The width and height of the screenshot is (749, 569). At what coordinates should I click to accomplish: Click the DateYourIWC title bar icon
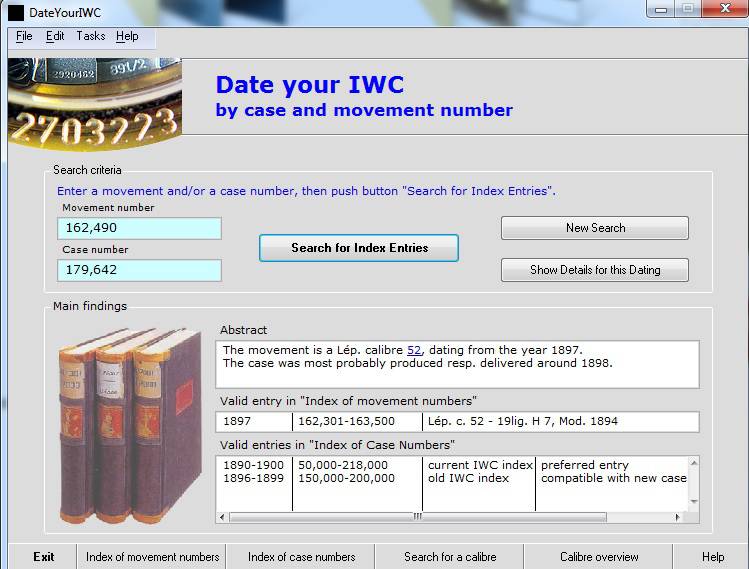[x=16, y=12]
